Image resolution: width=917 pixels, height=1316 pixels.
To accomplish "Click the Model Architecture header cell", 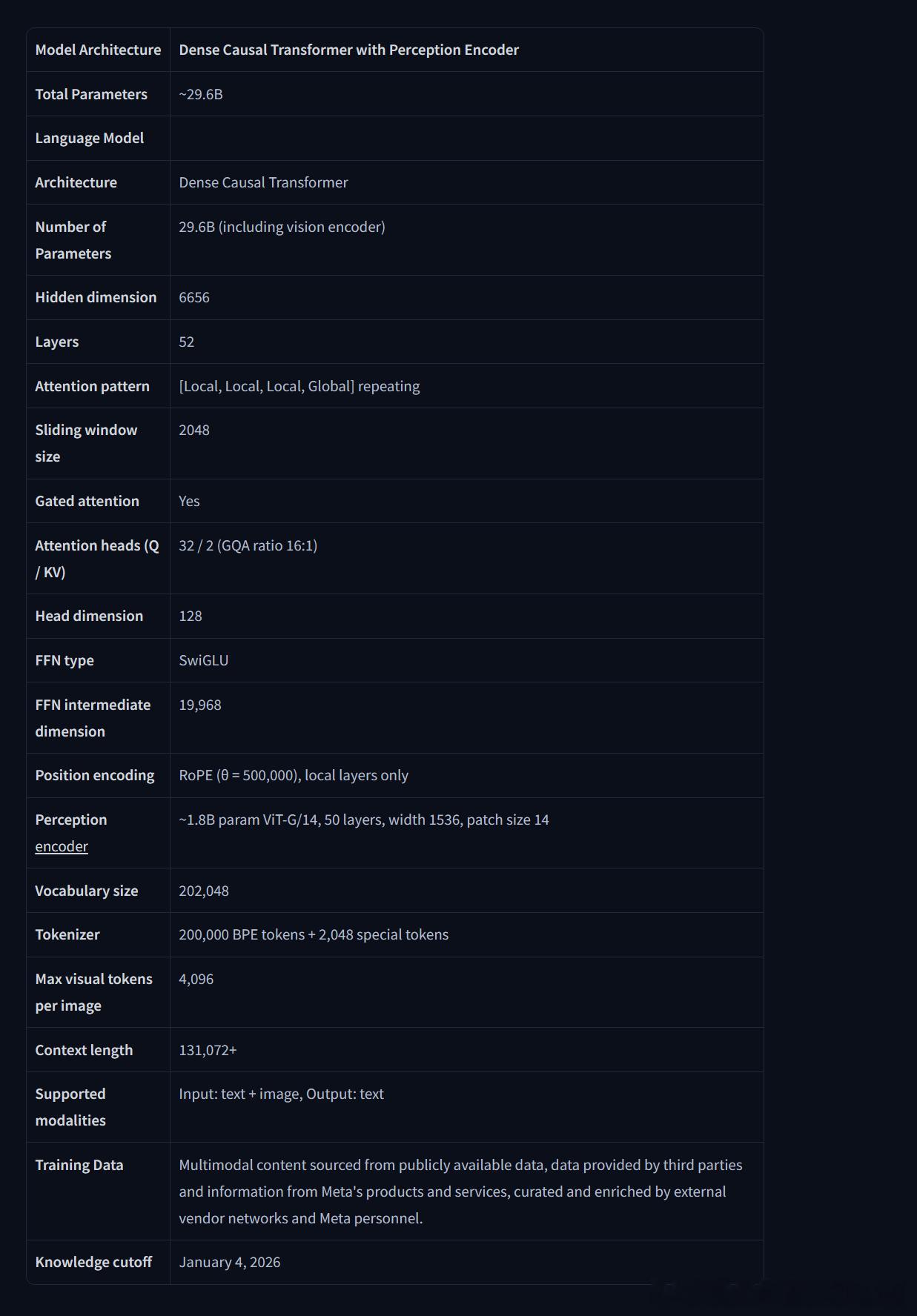I will [x=98, y=50].
